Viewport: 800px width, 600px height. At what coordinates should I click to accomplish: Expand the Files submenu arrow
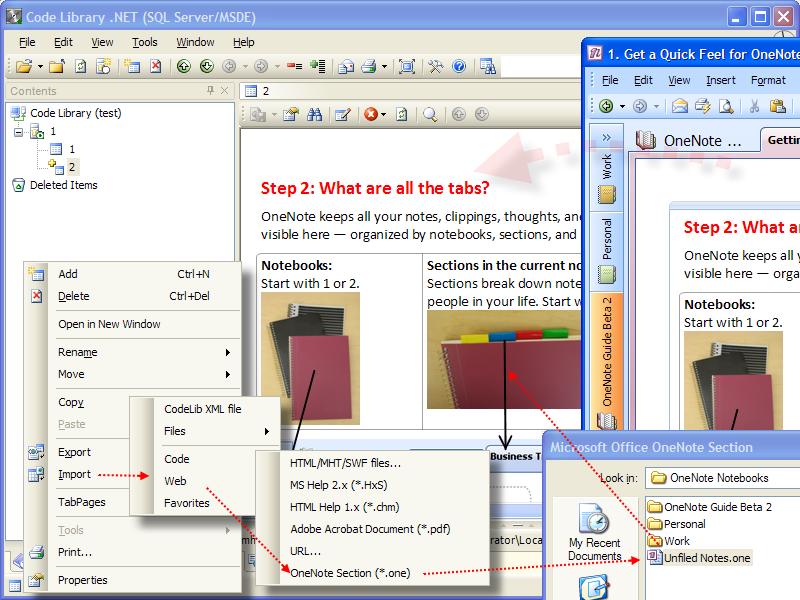267,432
